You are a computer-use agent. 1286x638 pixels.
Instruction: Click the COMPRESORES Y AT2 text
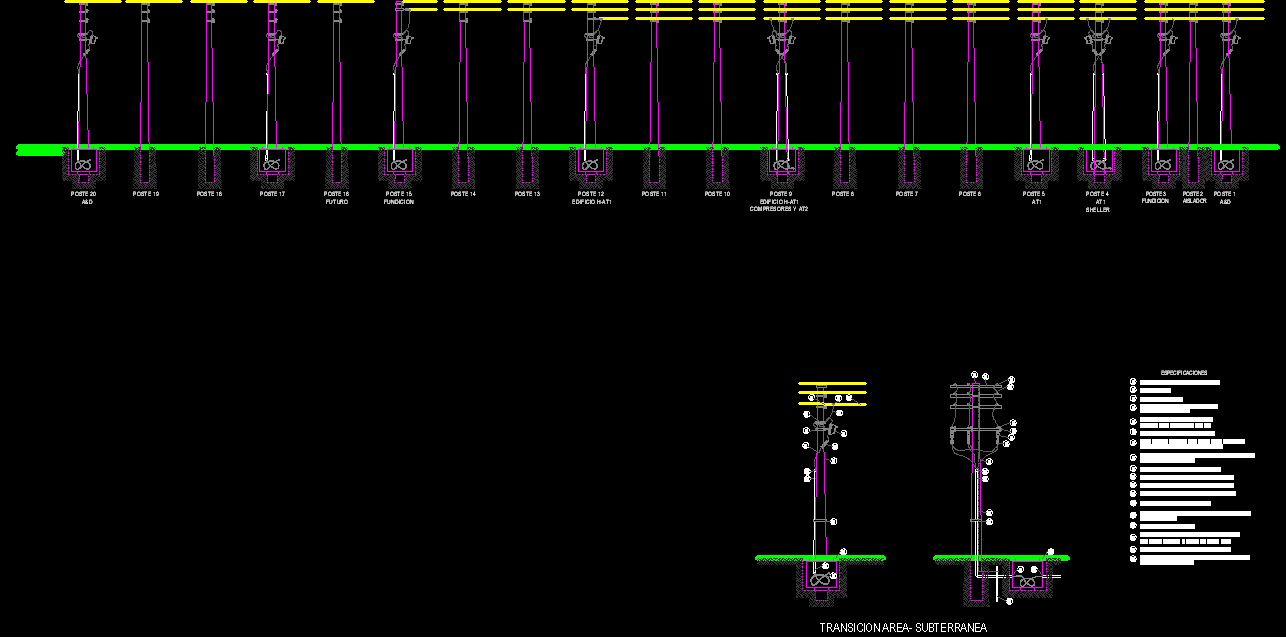point(779,209)
